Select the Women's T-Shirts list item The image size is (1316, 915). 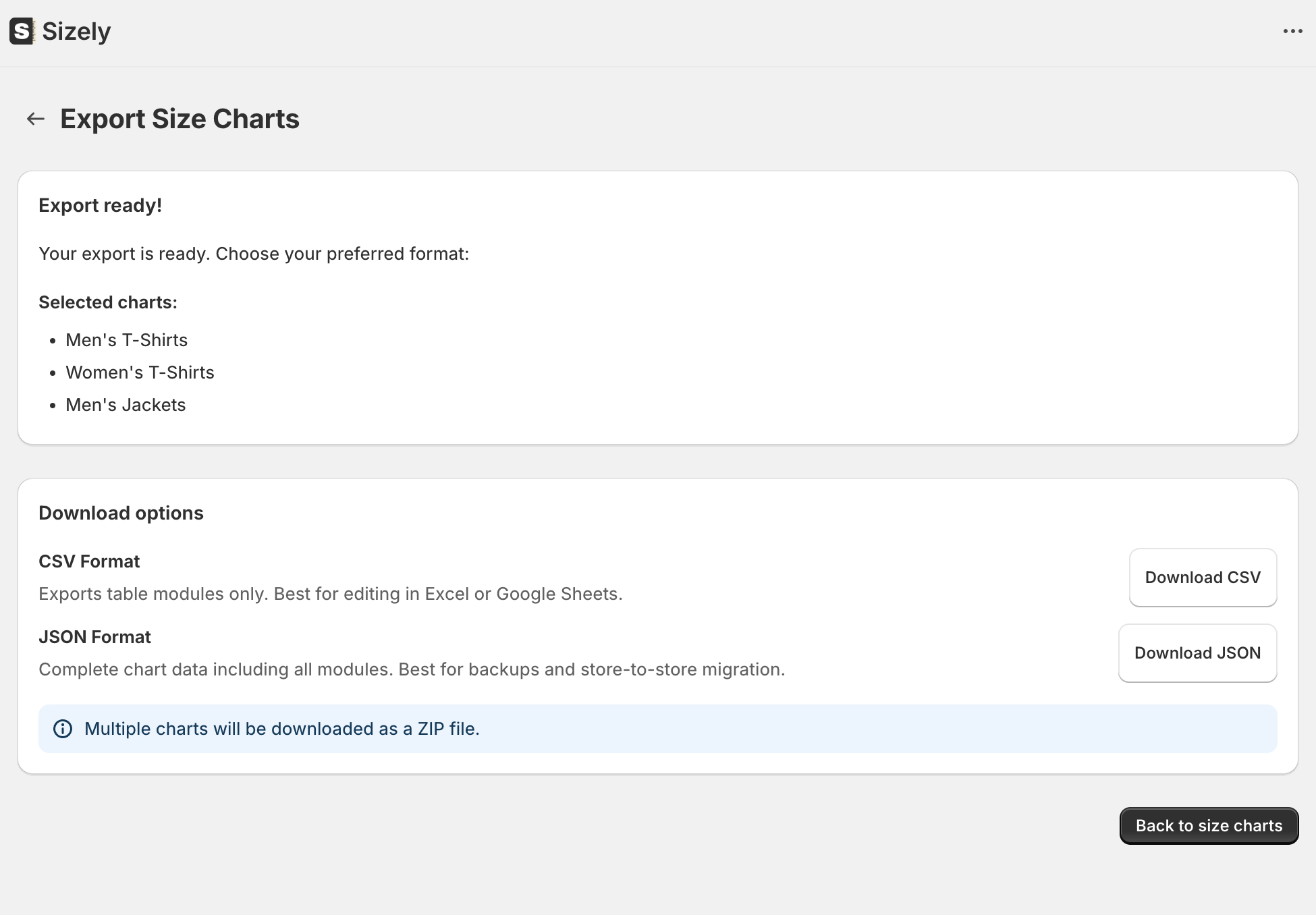tap(140, 372)
